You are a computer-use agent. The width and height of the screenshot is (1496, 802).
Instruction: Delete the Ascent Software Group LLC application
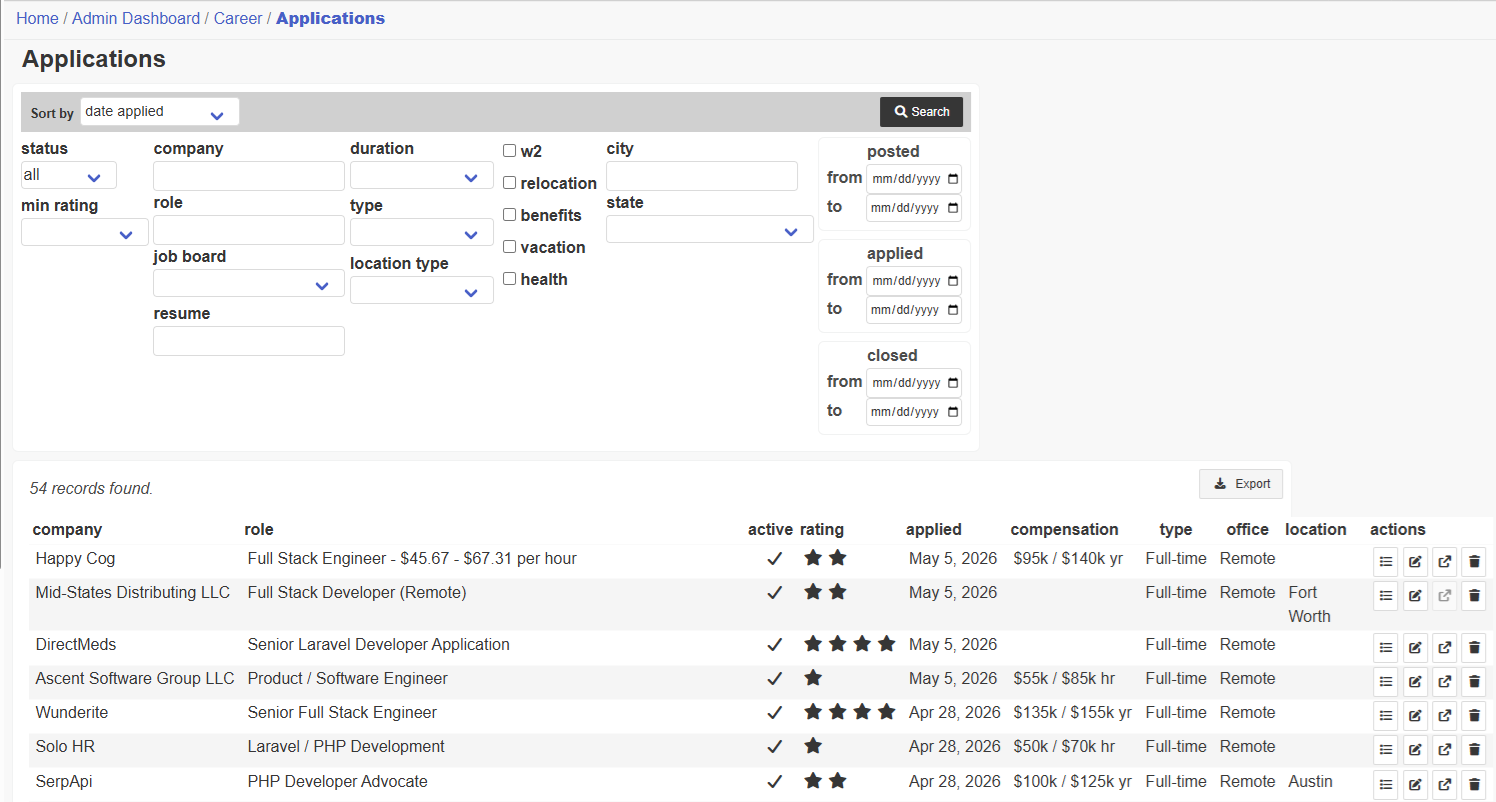pyautogui.click(x=1474, y=682)
